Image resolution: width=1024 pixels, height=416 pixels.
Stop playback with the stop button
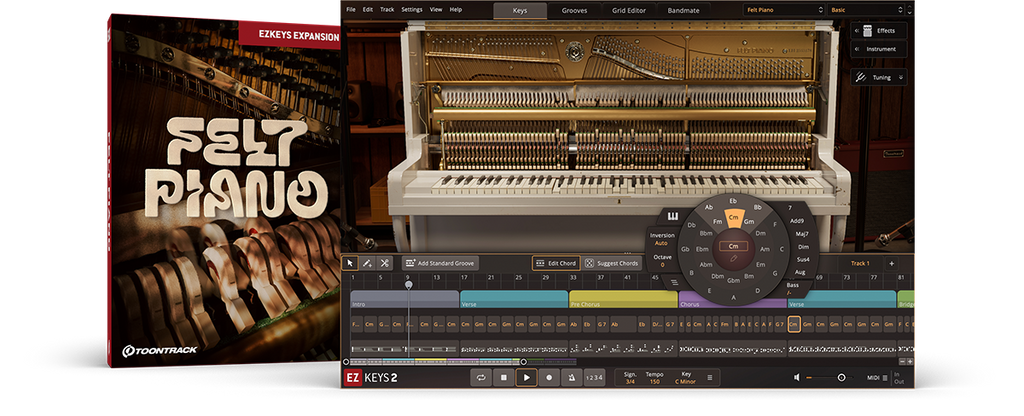click(504, 377)
